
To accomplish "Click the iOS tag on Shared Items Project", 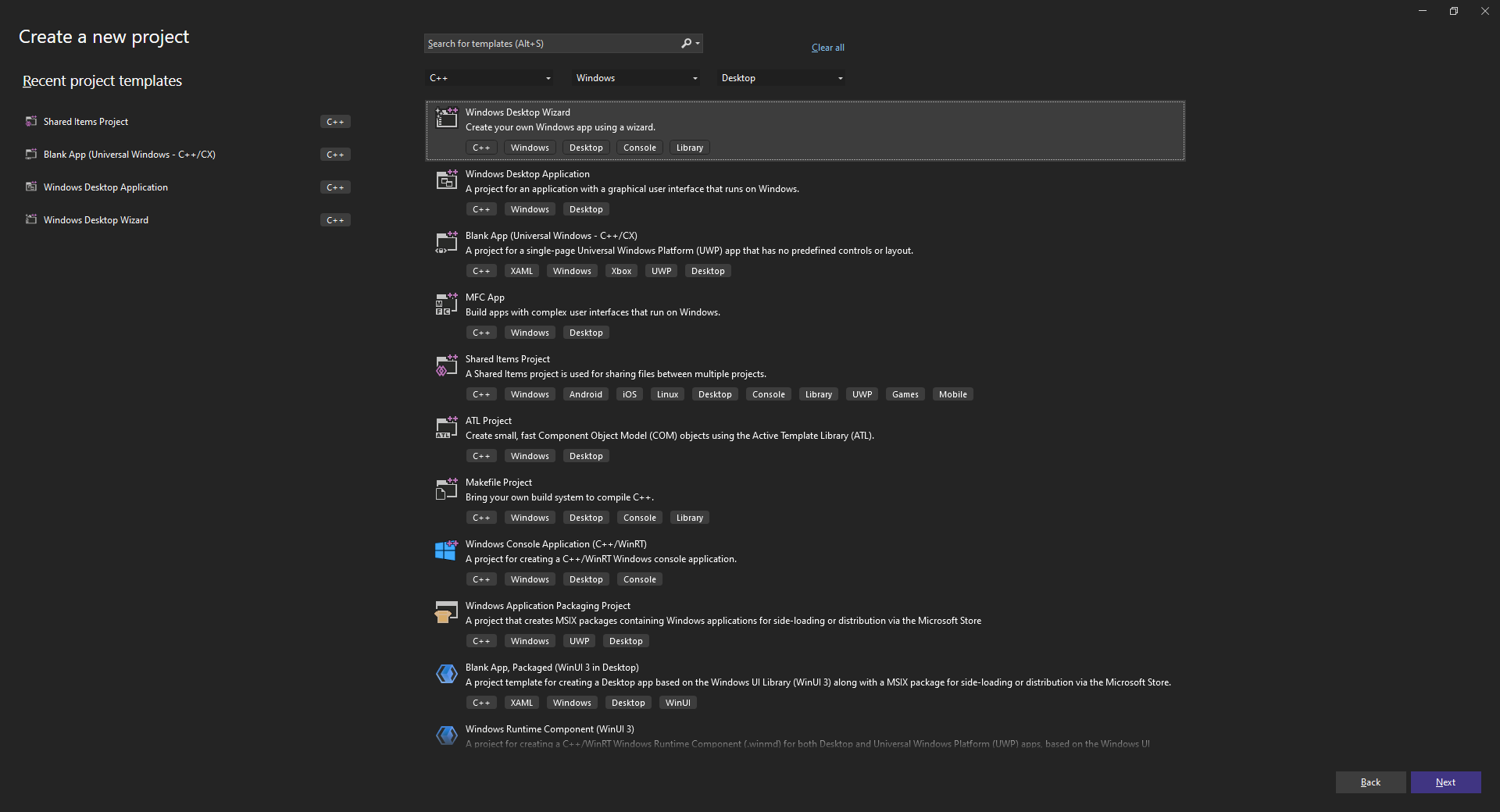I will (629, 394).
